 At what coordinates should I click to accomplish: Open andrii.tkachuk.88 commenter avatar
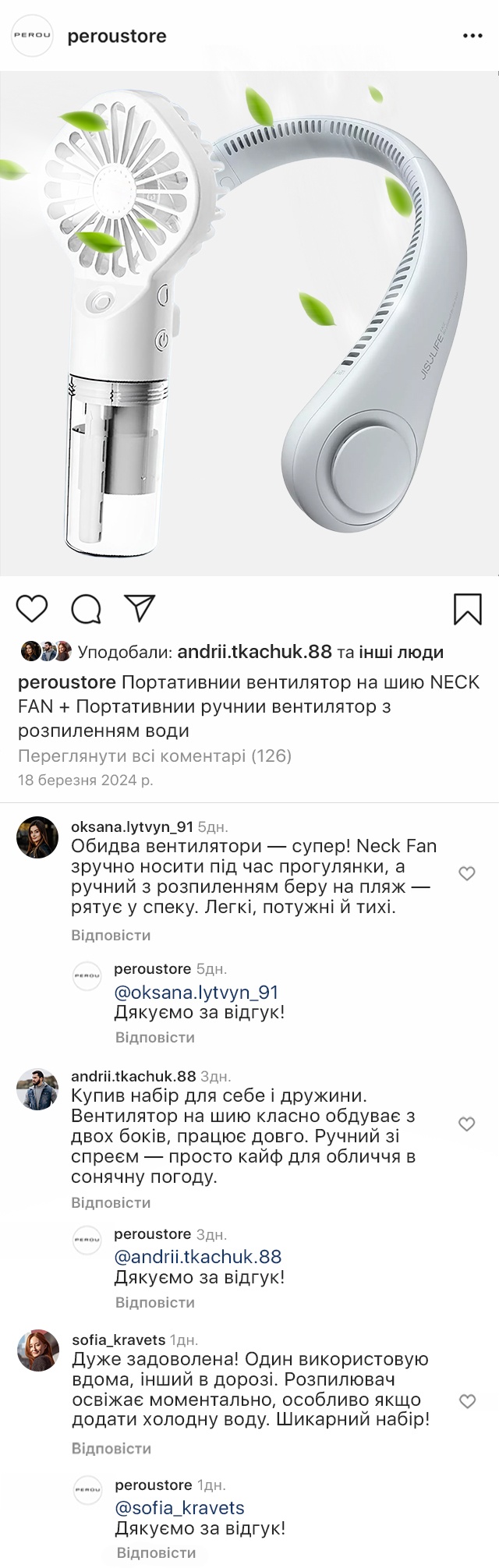(37, 1088)
